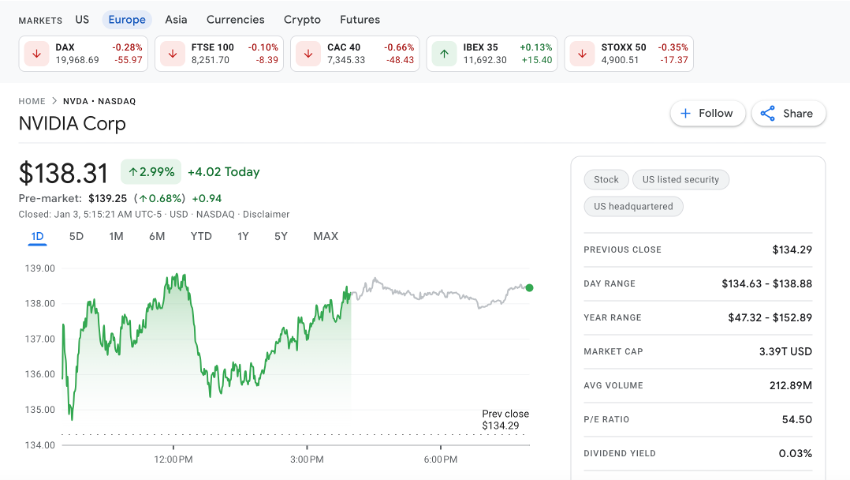Open the Disclaimer link
The image size is (850, 480).
point(266,214)
